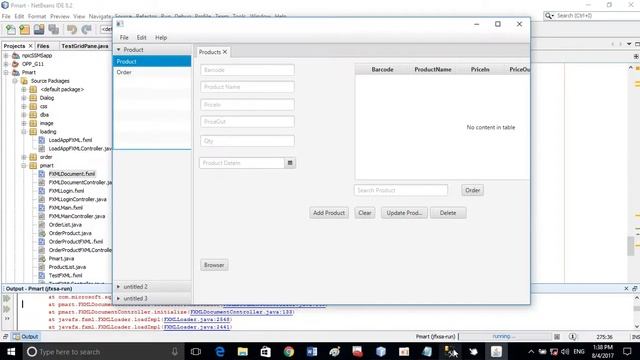Click the Order button beside search field

pyautogui.click(x=472, y=190)
